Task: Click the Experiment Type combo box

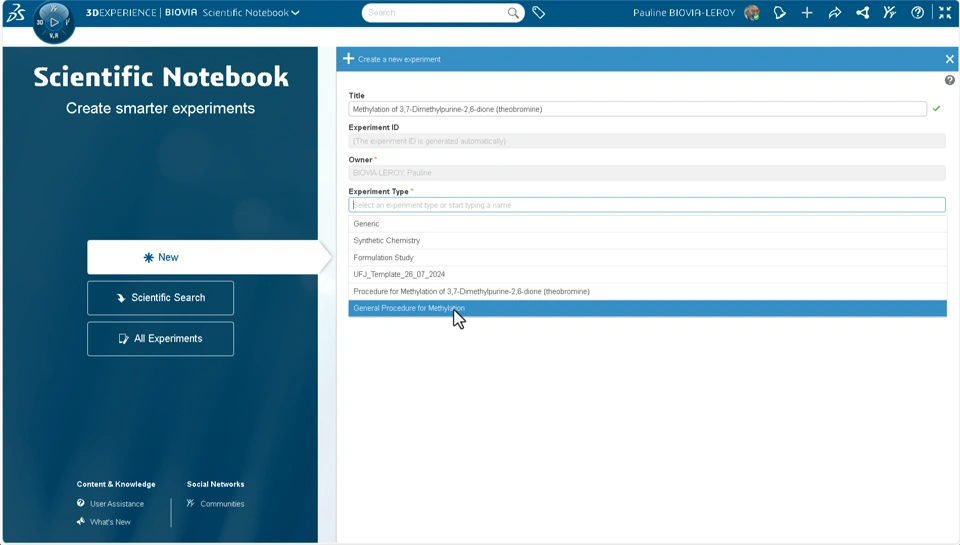Action: (647, 205)
